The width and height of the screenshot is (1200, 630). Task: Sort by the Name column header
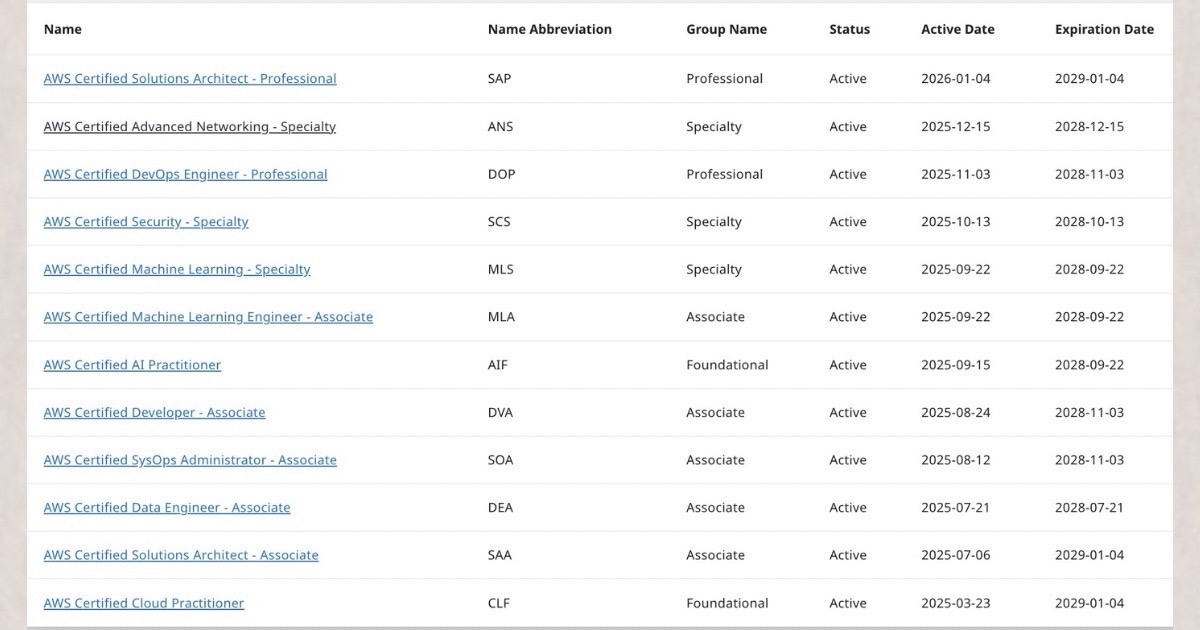[63, 30]
